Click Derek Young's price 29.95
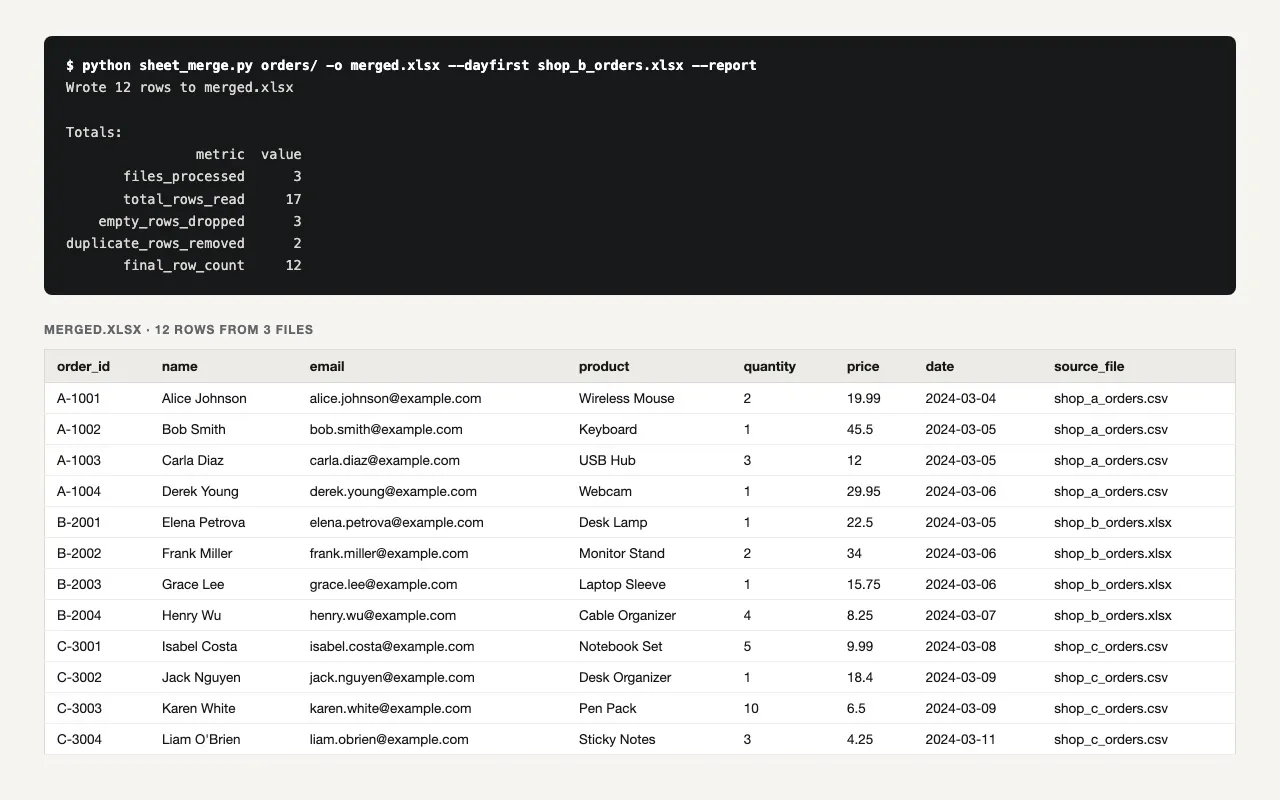Screen dimensions: 1280x800 (x=864, y=491)
